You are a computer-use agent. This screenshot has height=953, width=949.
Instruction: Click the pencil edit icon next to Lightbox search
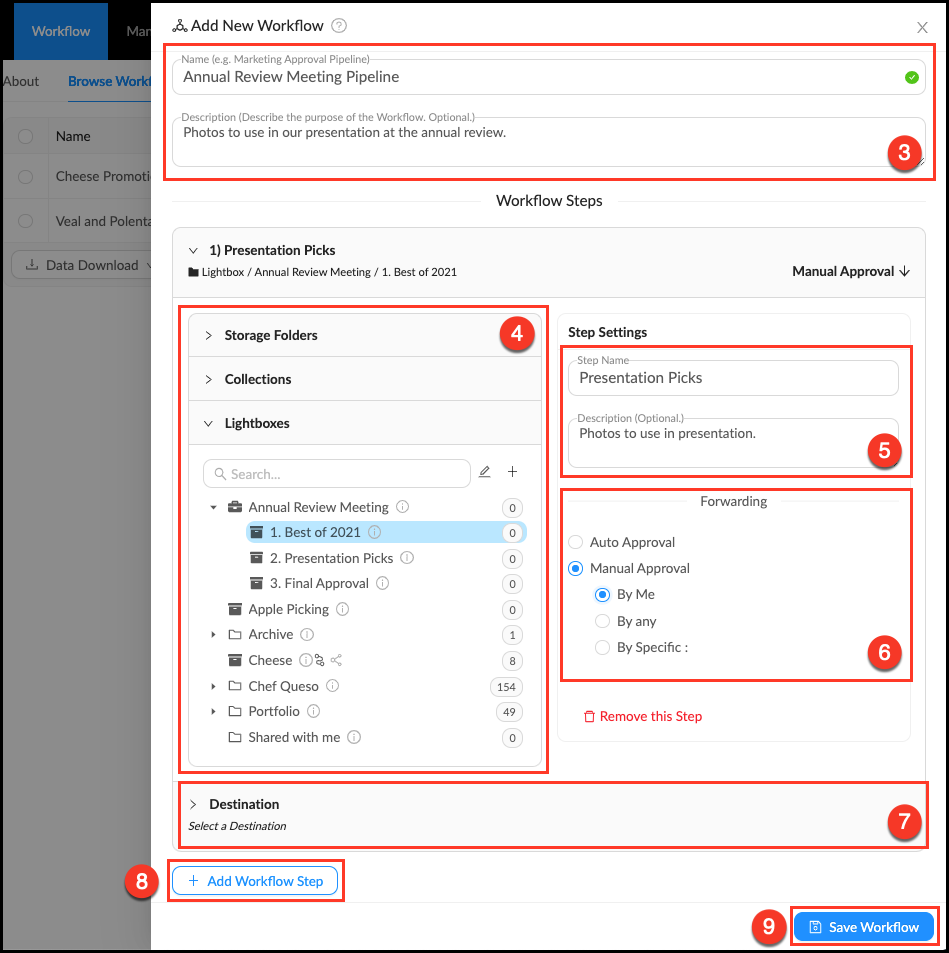pos(485,472)
